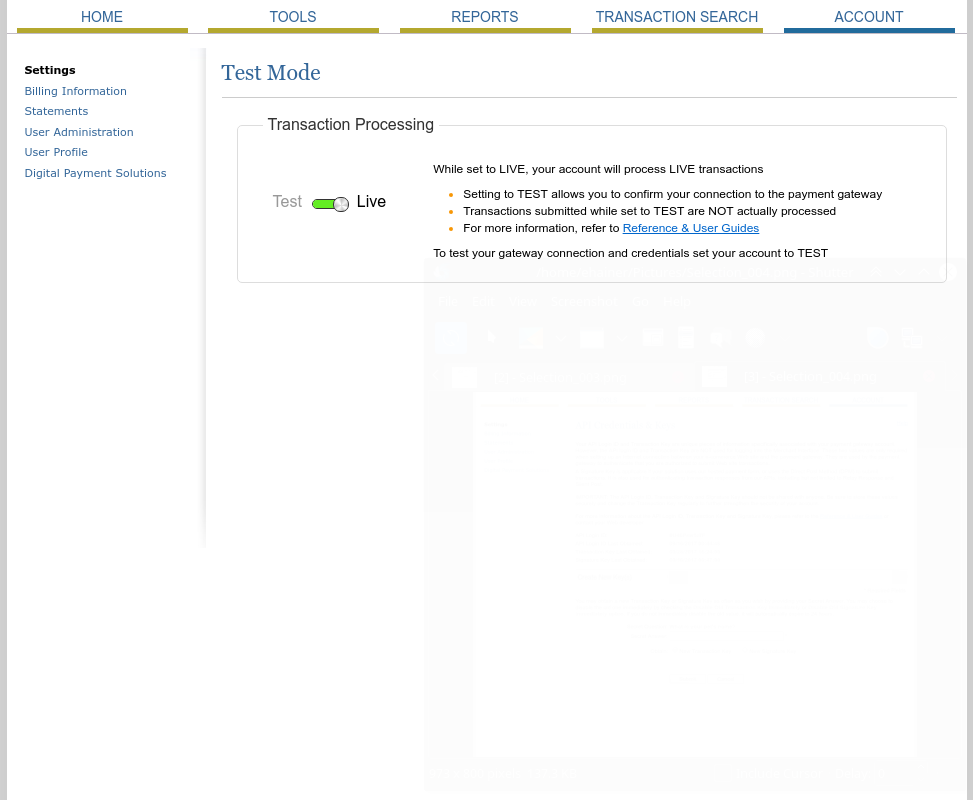Click the bullet "Transactions submitted while set to TEST are NOT actually processed"
The width and height of the screenshot is (973, 800).
pyautogui.click(x=650, y=212)
